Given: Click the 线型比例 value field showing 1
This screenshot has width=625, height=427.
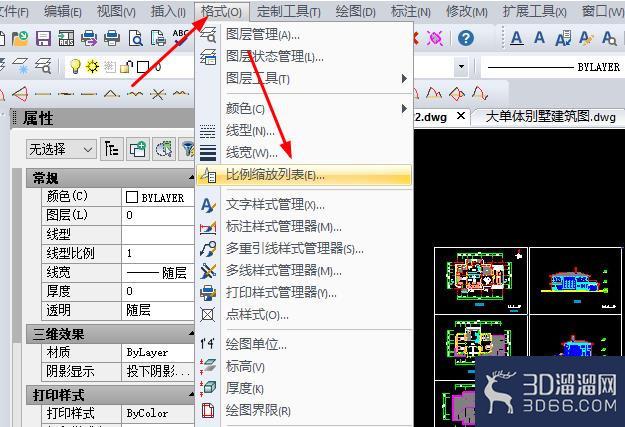Looking at the screenshot, I should point(158,253).
